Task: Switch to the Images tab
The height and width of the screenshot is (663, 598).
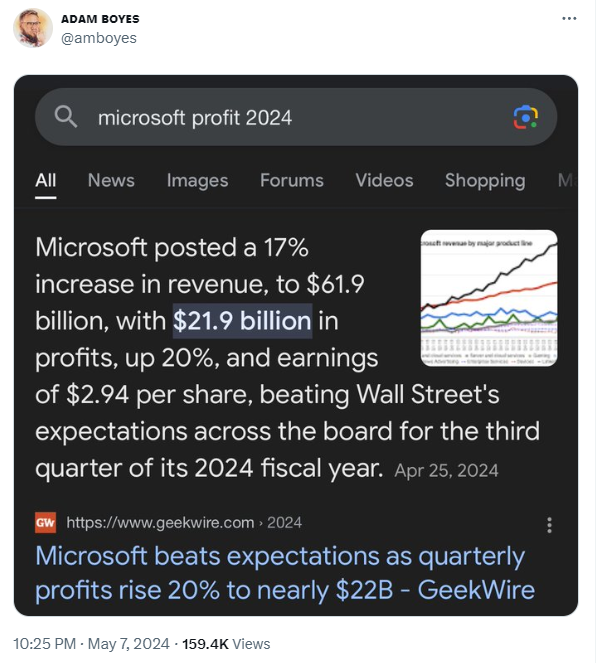Action: coord(197,181)
